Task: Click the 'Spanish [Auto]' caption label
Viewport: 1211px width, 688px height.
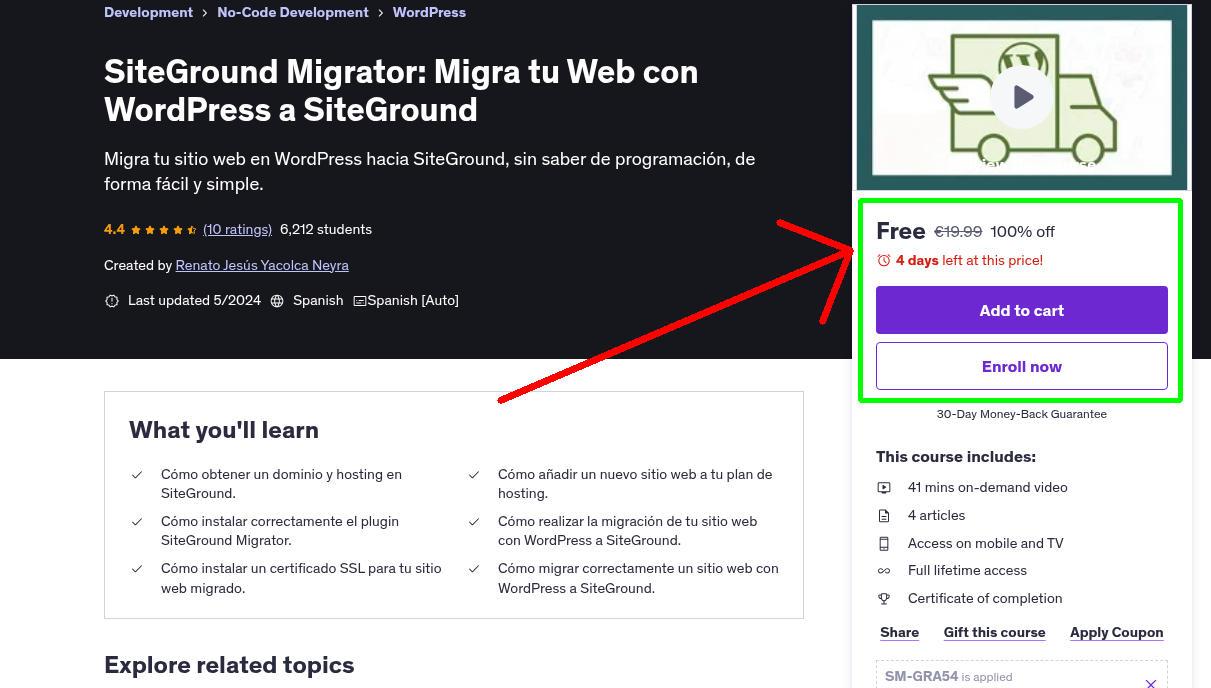Action: (x=413, y=300)
